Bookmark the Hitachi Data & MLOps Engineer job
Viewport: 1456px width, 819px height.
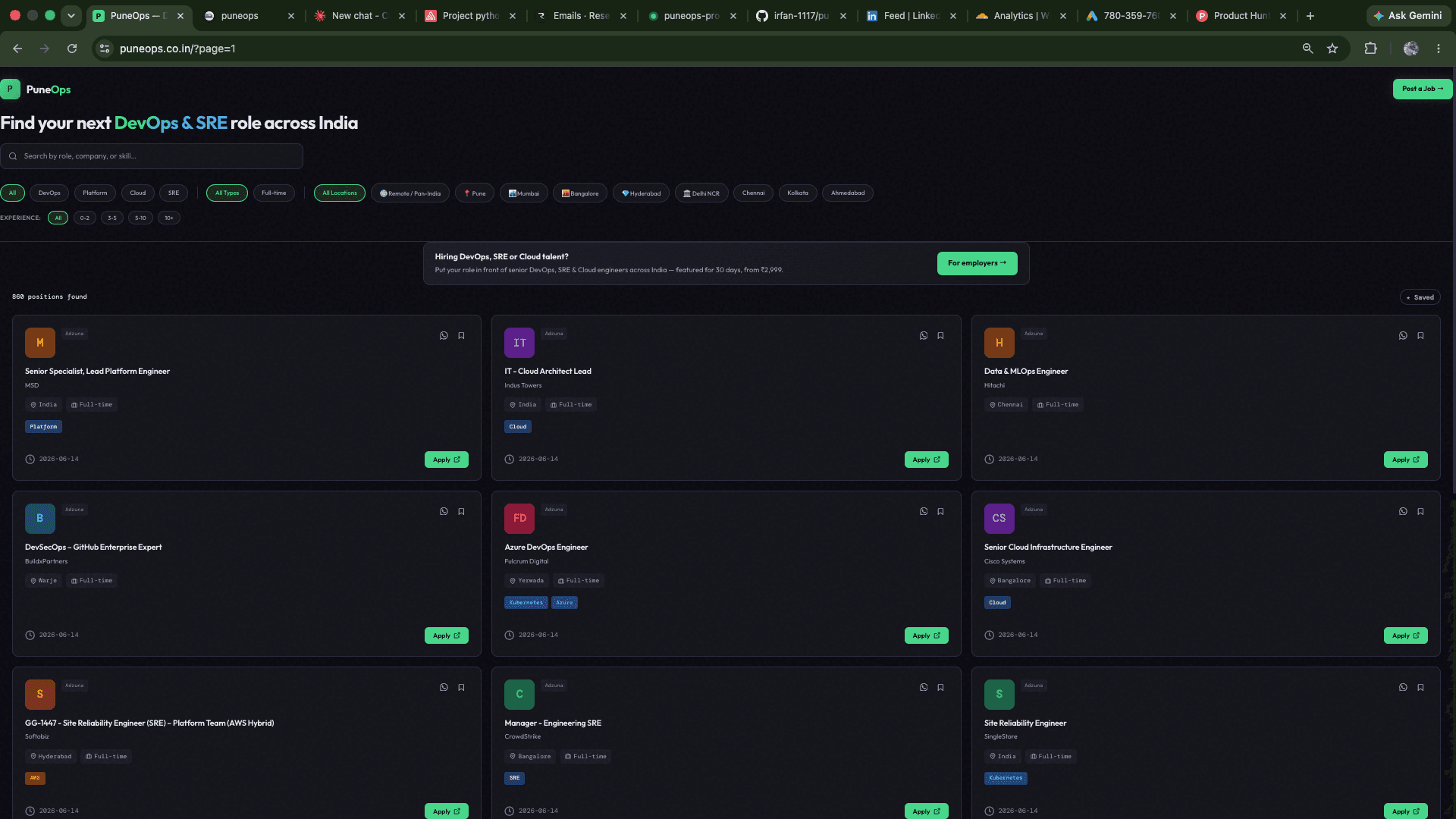tap(1420, 336)
